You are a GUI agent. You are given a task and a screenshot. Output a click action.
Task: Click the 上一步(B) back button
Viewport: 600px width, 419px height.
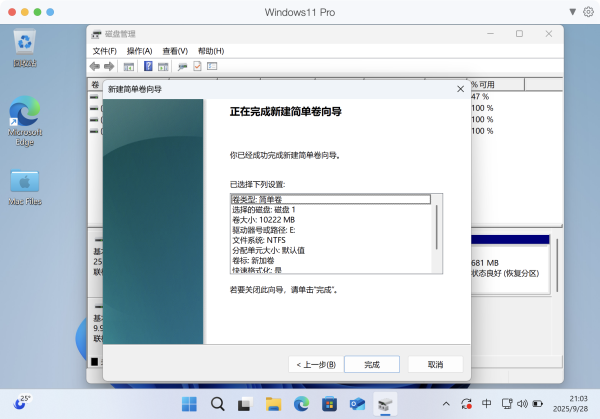315,364
